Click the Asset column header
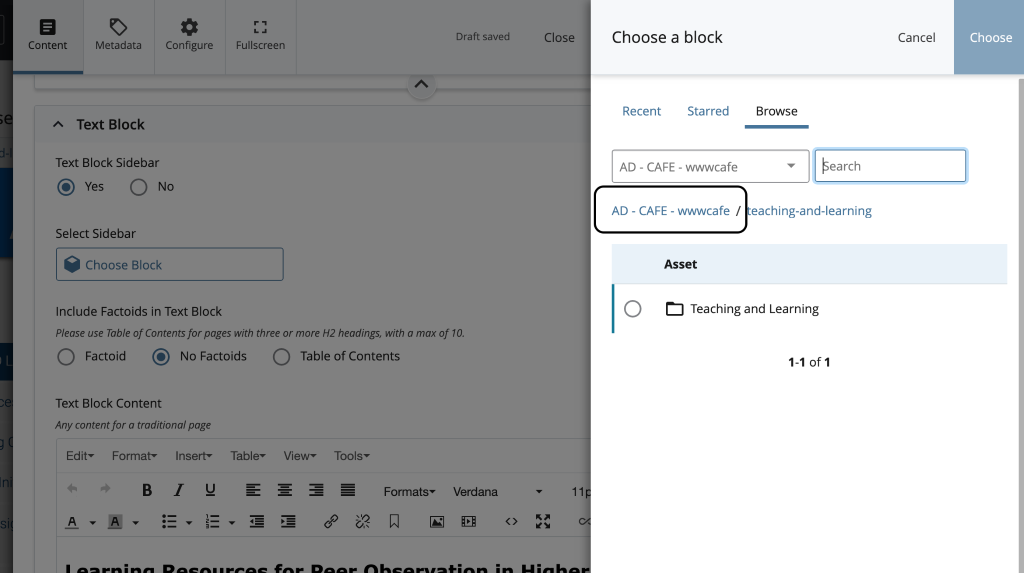 (680, 264)
